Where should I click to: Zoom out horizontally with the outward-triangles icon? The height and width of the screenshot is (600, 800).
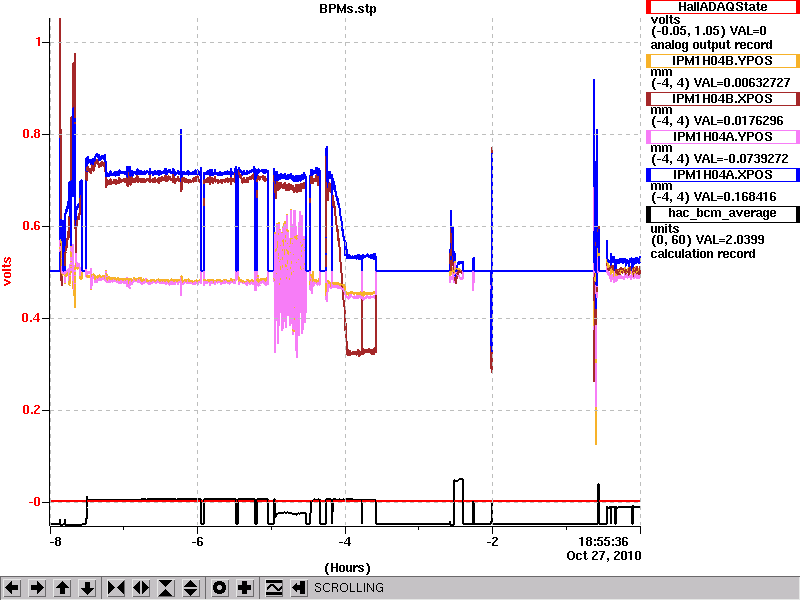click(141, 588)
